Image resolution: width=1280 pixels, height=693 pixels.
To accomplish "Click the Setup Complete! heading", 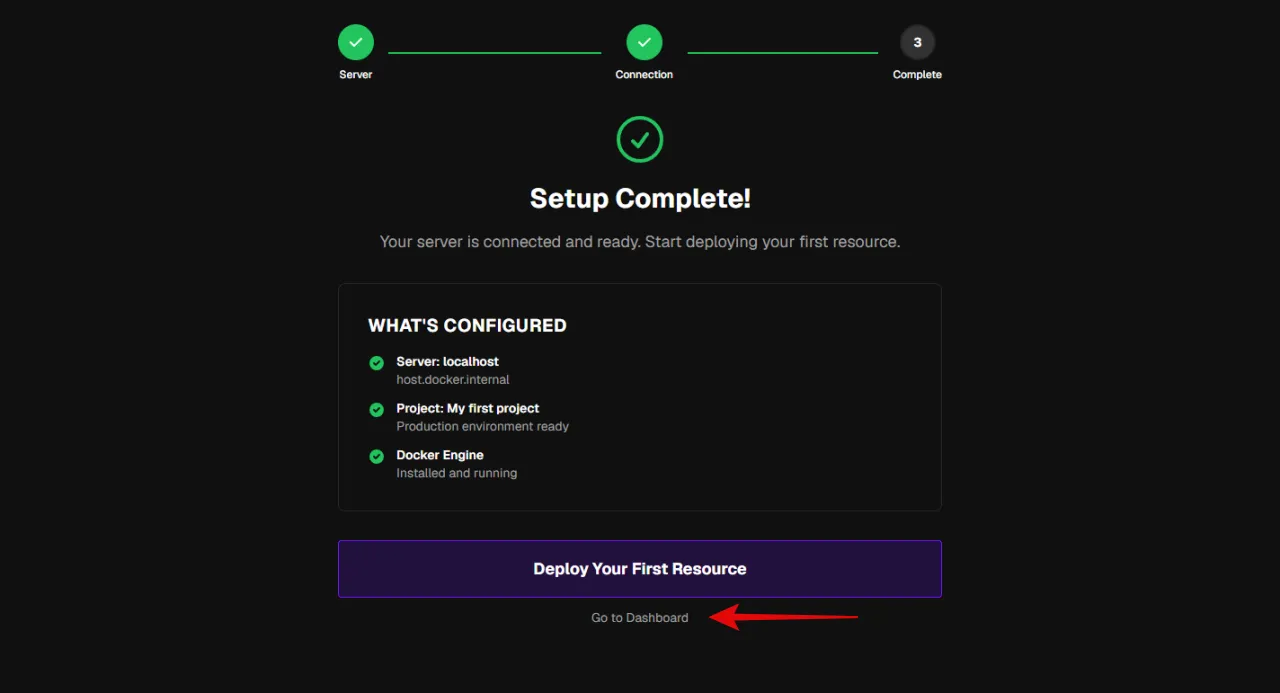I will (640, 198).
